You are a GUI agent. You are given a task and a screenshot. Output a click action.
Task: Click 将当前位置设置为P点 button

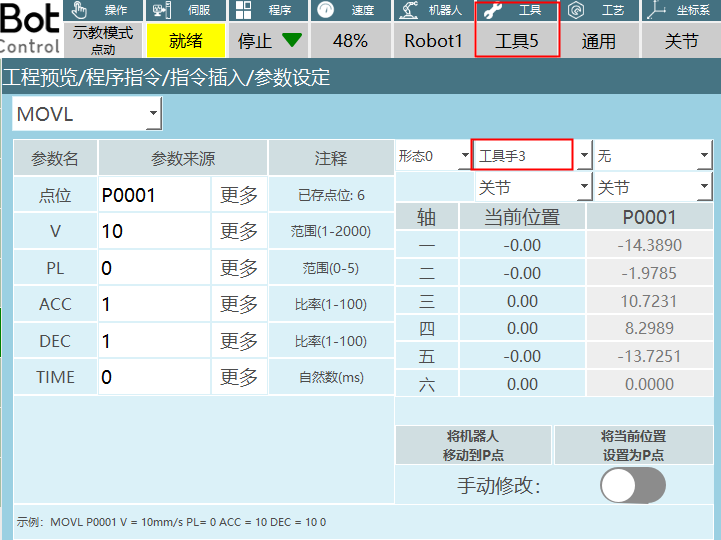(633, 445)
